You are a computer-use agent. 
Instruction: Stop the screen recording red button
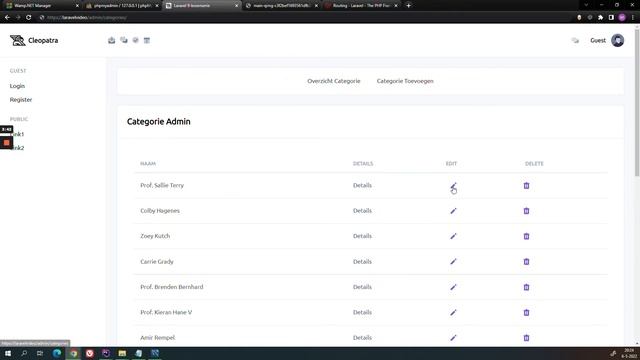pyautogui.click(x=7, y=143)
